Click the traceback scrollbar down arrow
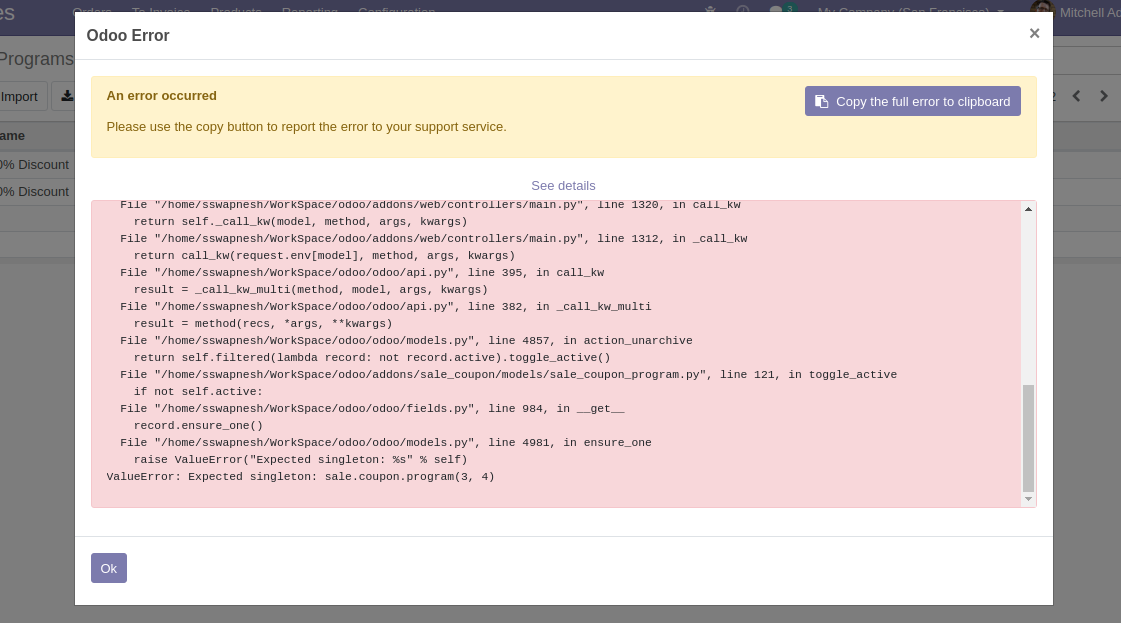 [x=1028, y=499]
